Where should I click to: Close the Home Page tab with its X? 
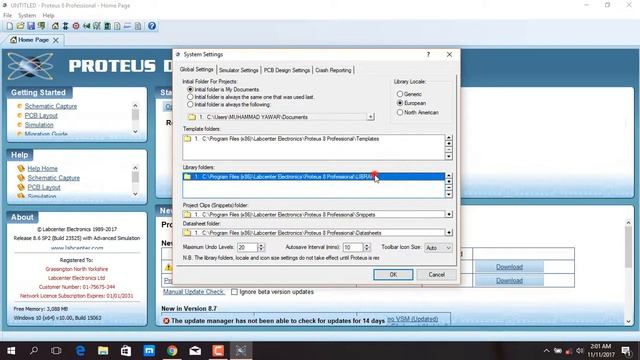click(x=56, y=40)
